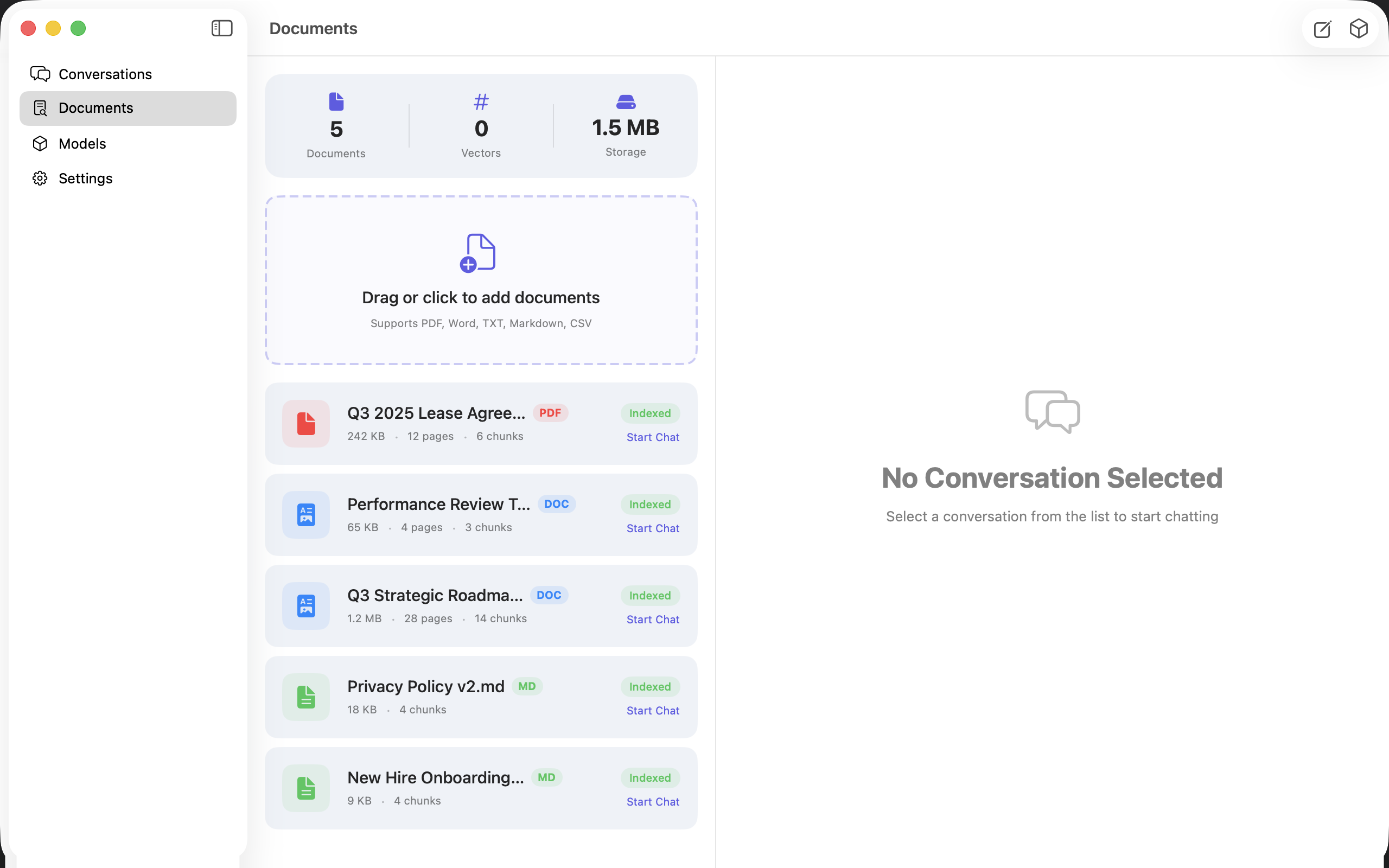Click the purple document count icon

coord(336,101)
